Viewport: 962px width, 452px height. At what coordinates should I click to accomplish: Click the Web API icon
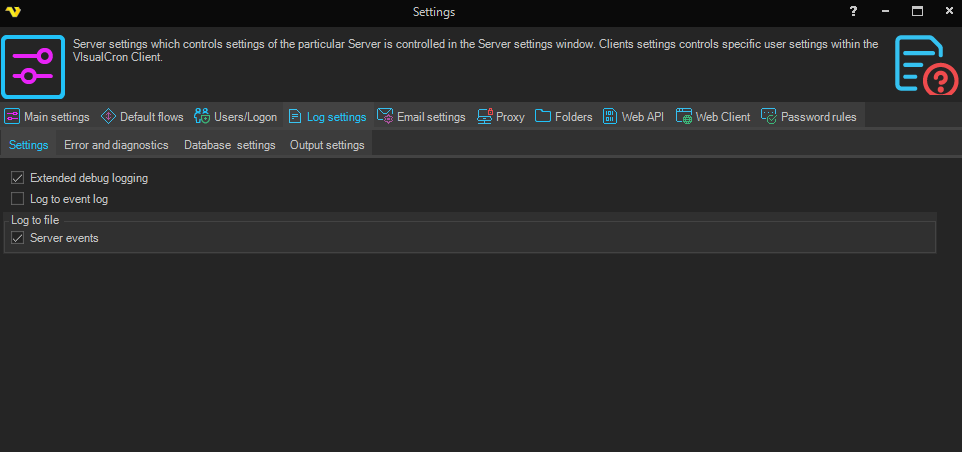click(610, 117)
